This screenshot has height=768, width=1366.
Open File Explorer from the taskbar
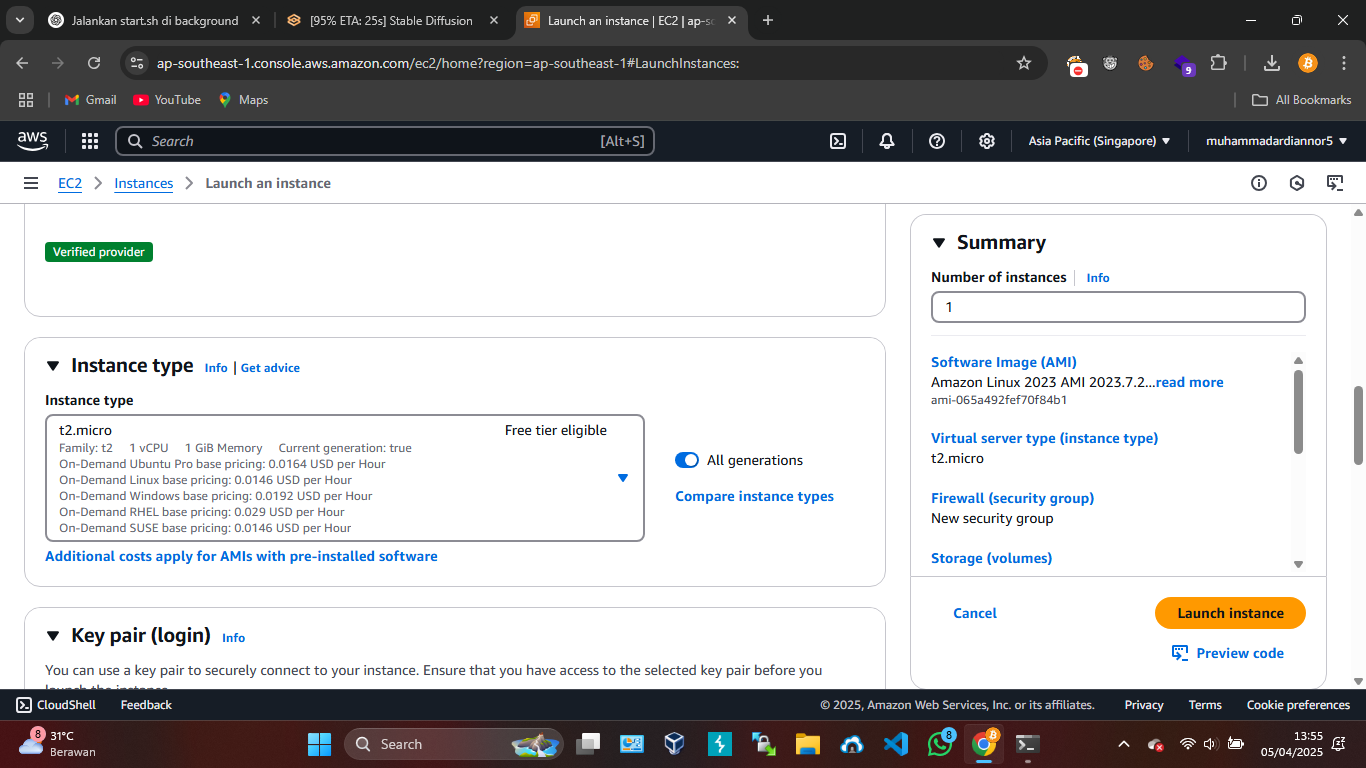click(x=807, y=744)
